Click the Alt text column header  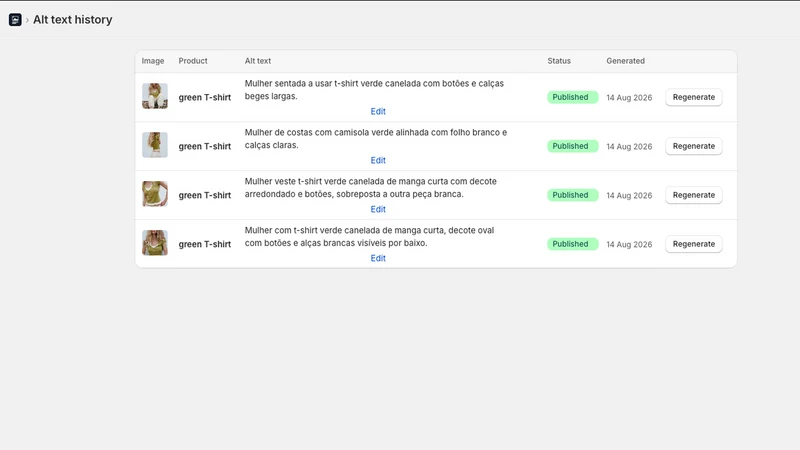click(x=258, y=61)
